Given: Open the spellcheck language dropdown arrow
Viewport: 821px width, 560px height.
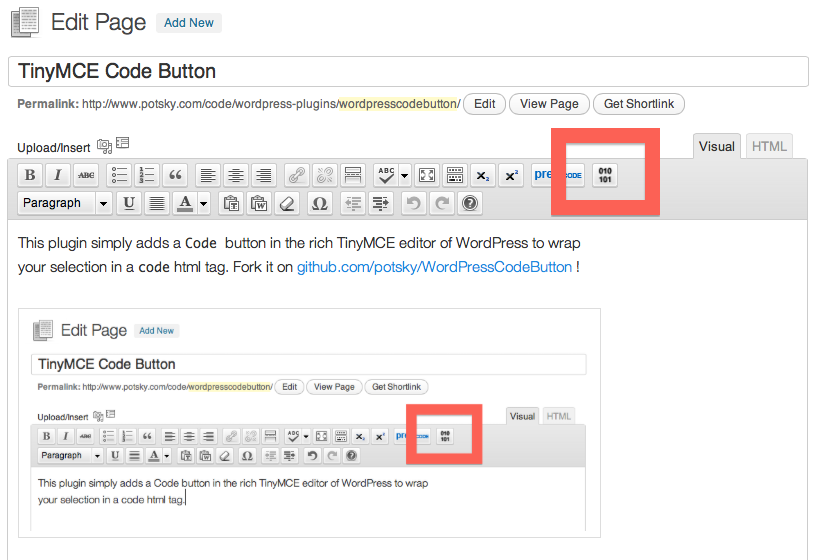Looking at the screenshot, I should coord(405,175).
